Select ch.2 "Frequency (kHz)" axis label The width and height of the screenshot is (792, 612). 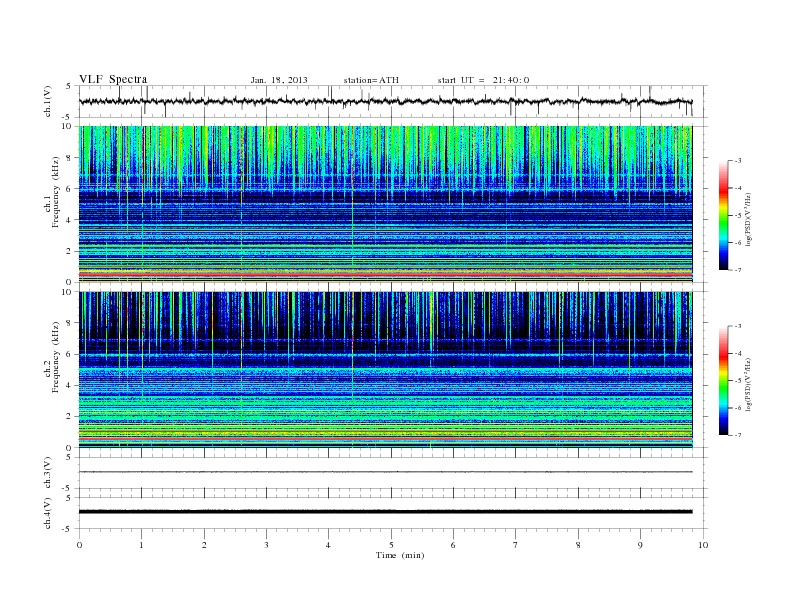click(x=56, y=356)
